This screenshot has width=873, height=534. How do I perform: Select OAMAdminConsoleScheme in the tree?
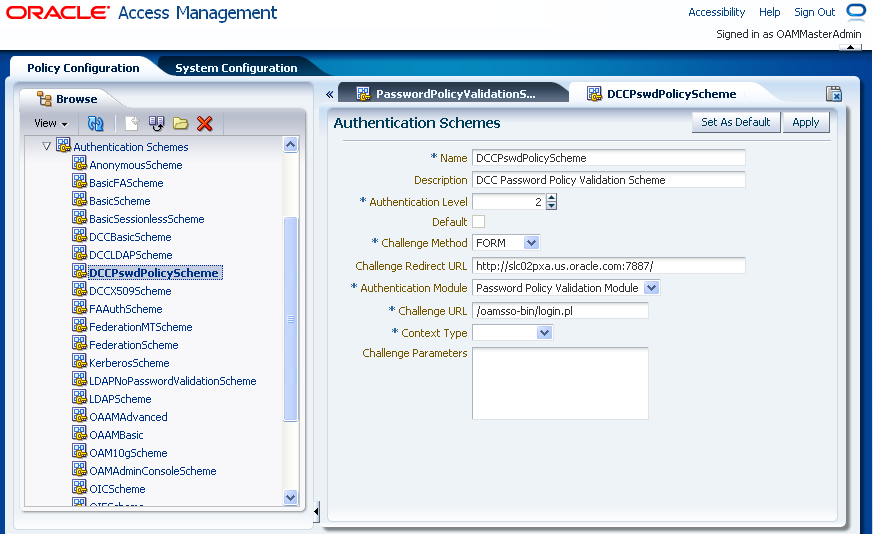[153, 471]
